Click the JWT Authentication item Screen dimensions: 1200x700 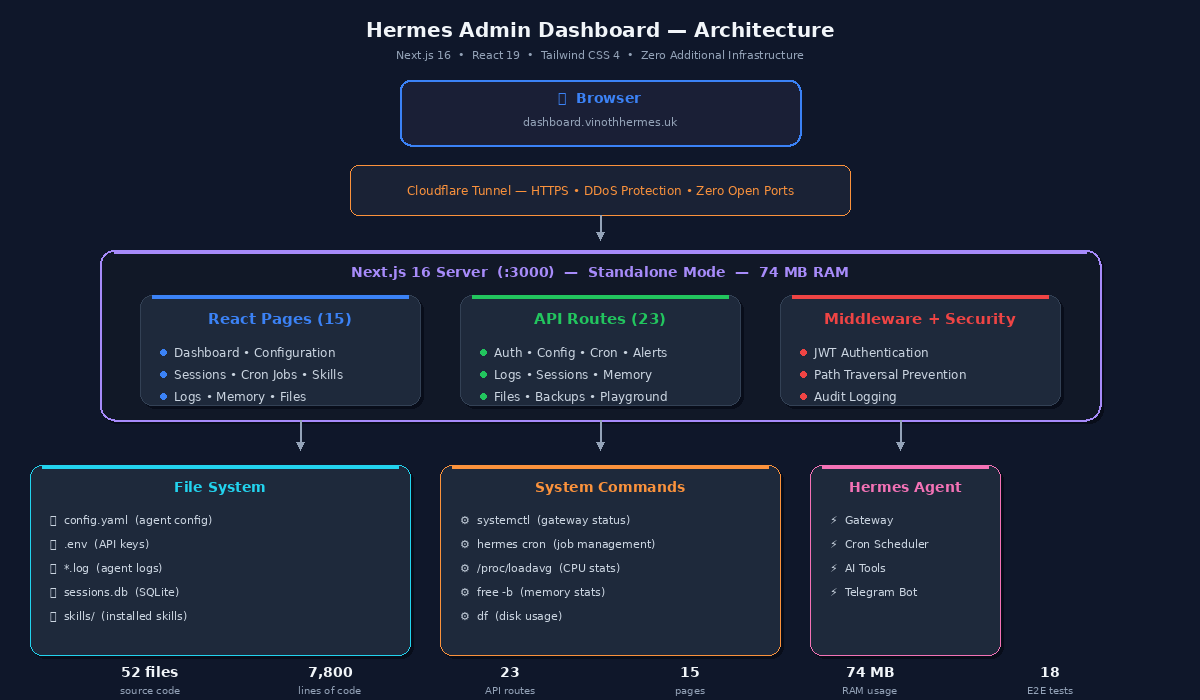[x=871, y=353]
